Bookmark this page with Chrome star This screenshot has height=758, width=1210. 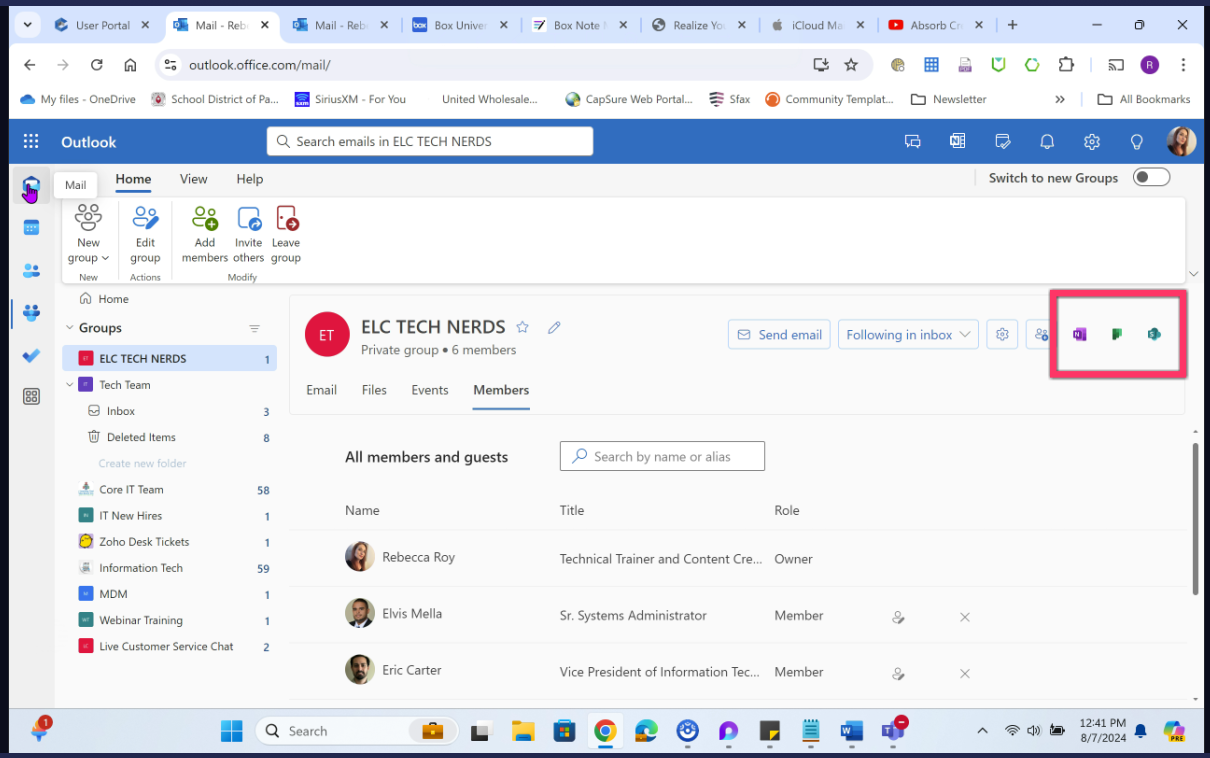click(x=851, y=64)
